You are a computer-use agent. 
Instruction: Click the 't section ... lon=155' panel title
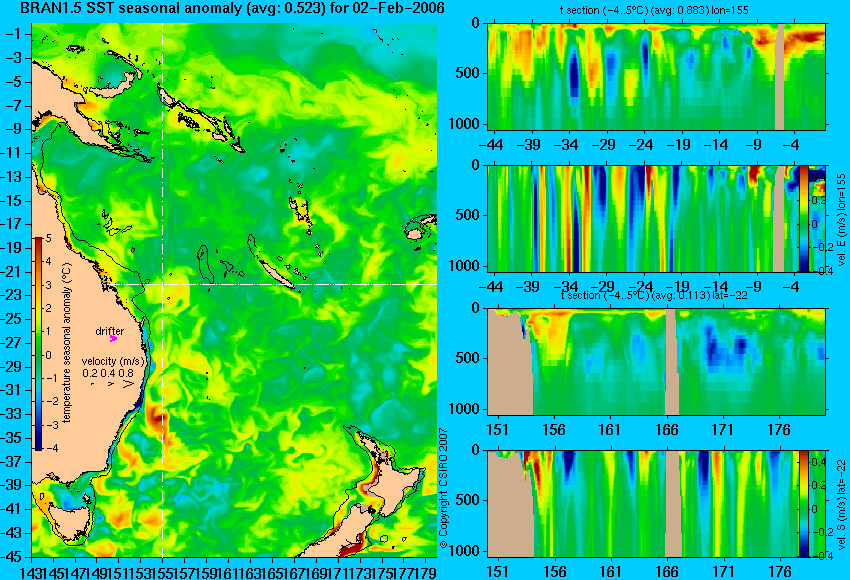(654, 10)
